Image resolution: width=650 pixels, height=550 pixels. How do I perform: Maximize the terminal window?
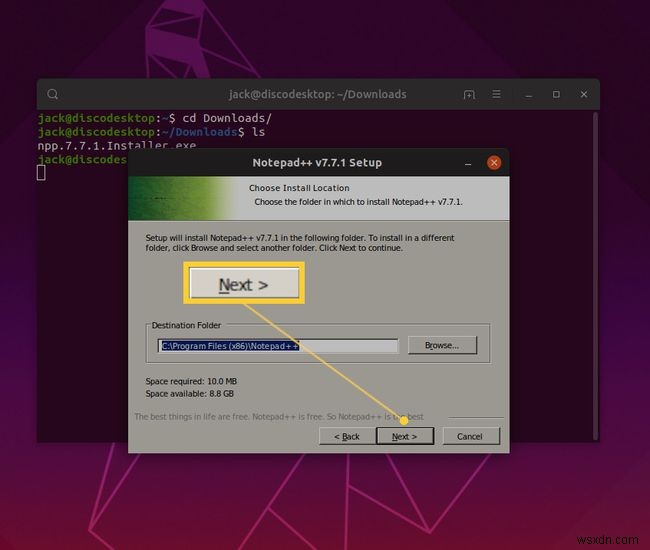pos(556,94)
